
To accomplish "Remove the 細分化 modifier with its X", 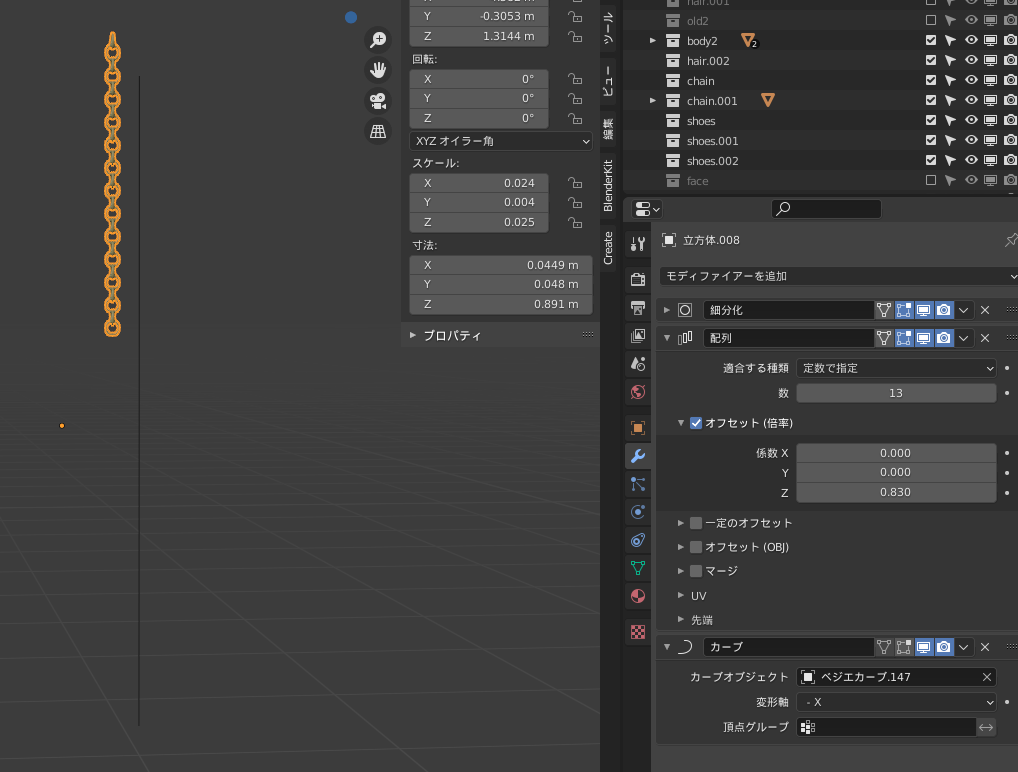I will [985, 310].
